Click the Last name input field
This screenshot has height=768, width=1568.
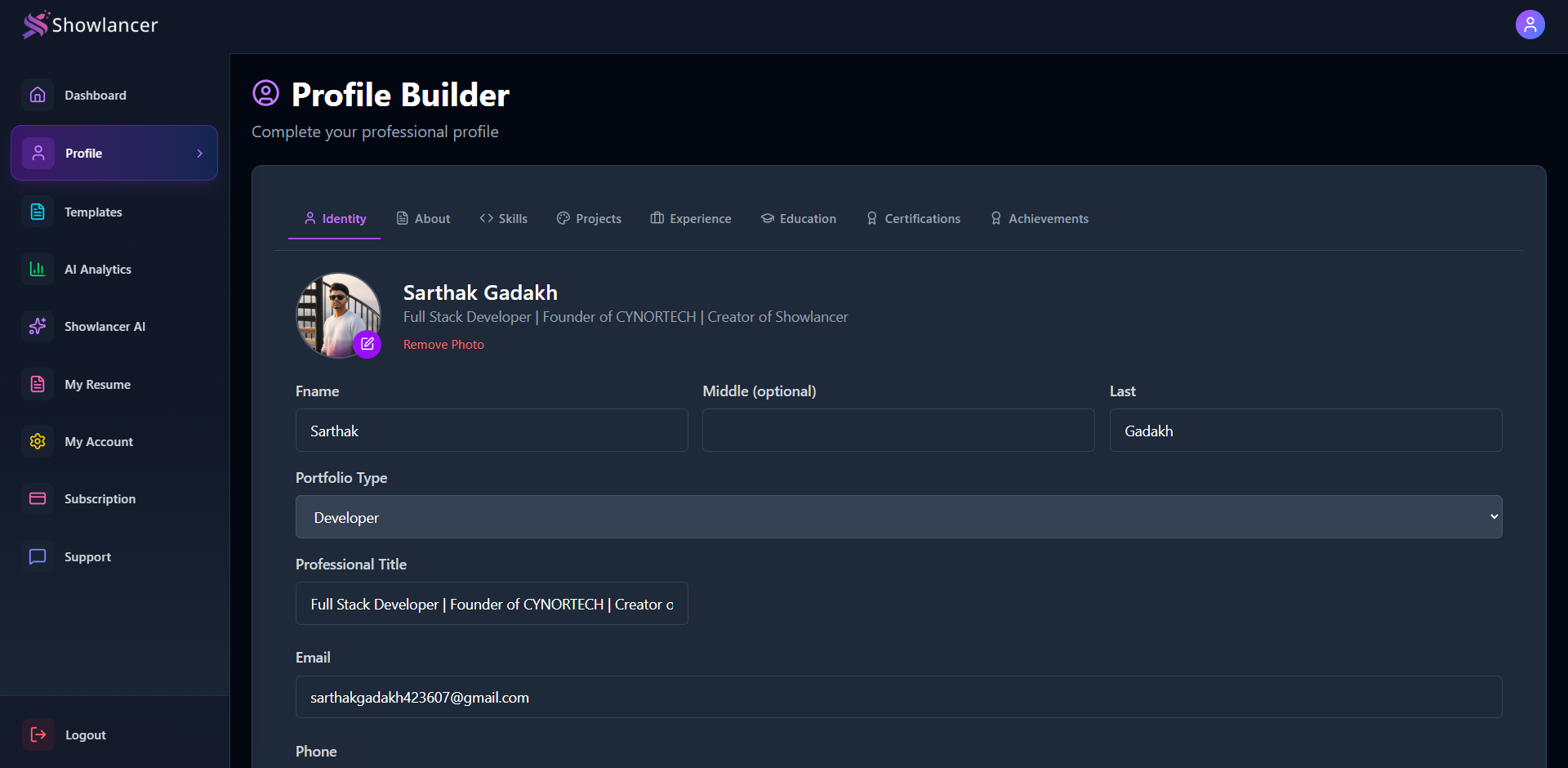[1306, 431]
